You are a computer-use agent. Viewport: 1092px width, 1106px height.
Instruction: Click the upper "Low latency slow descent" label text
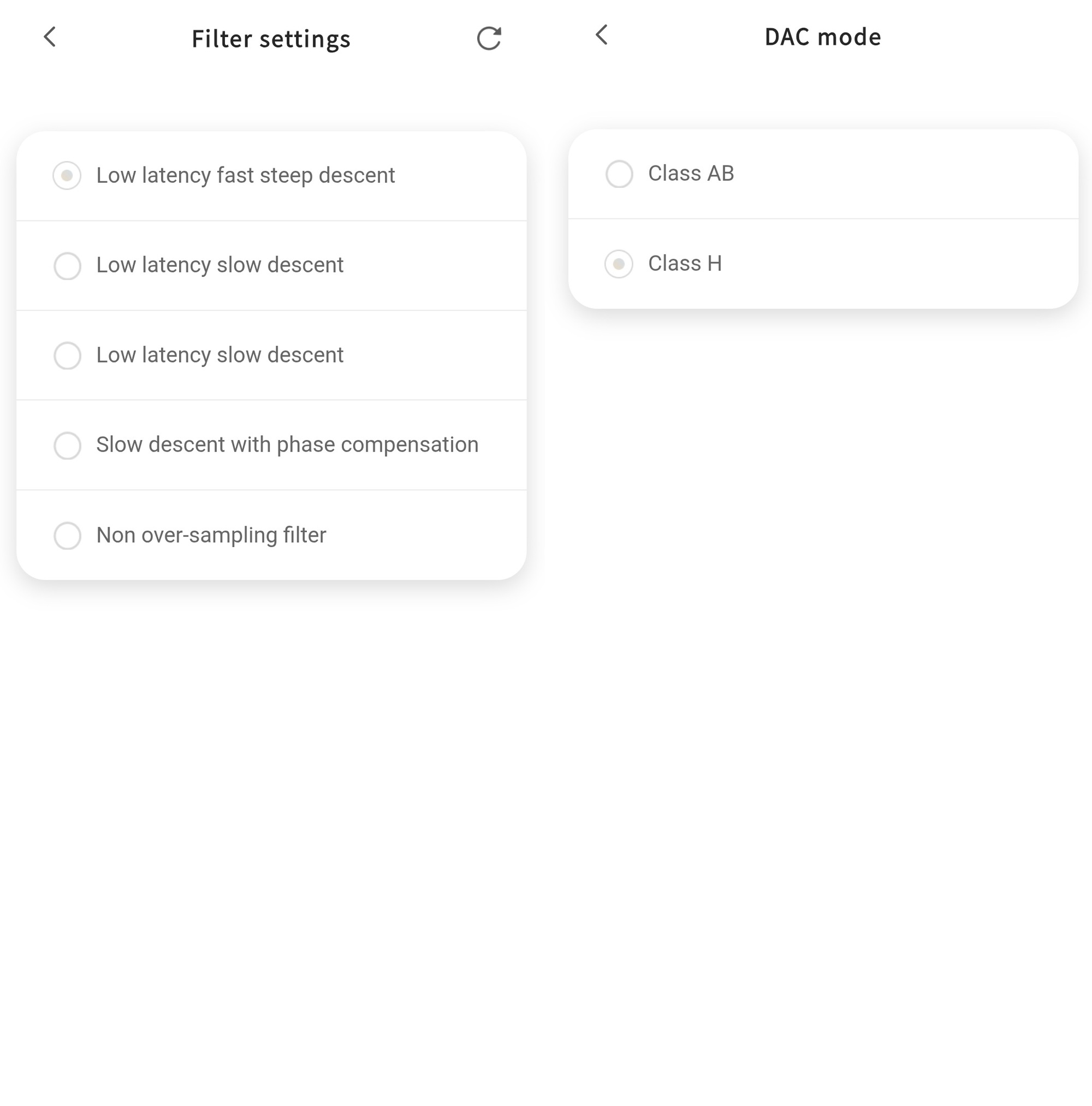219,265
